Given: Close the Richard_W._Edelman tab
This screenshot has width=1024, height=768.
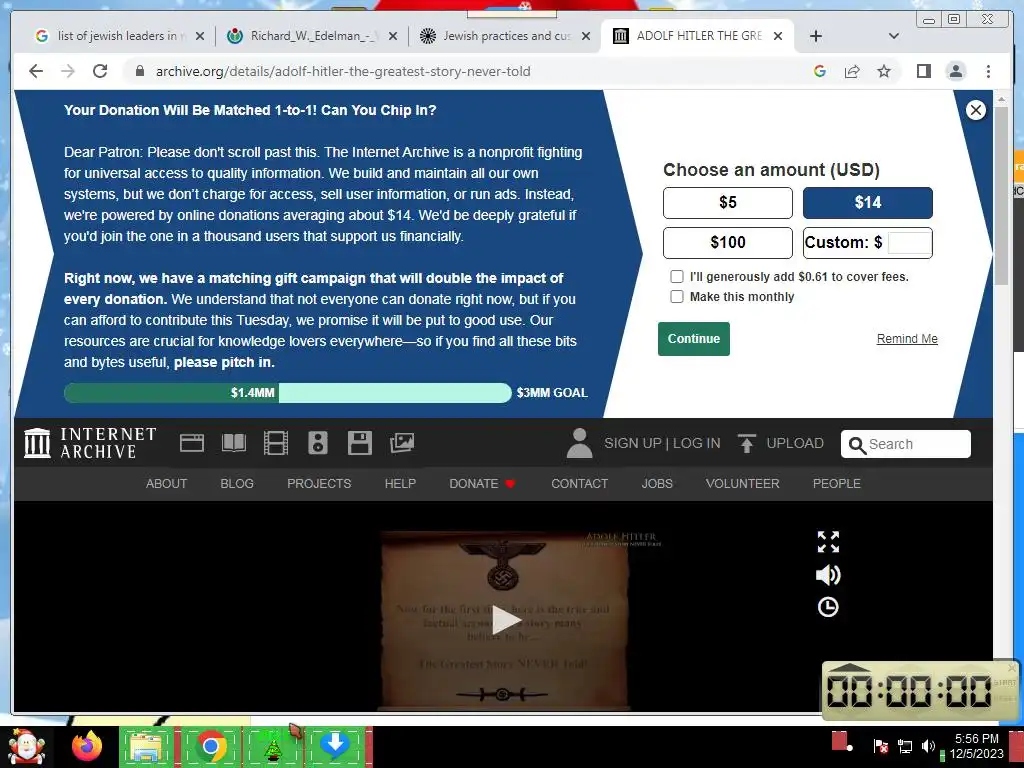Looking at the screenshot, I should pyautogui.click(x=392, y=36).
